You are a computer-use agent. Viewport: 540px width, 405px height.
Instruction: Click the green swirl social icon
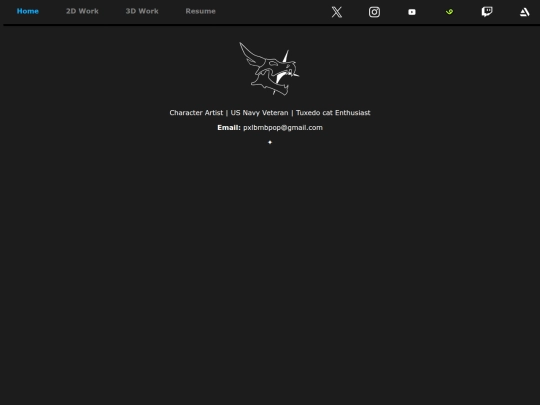(x=449, y=12)
